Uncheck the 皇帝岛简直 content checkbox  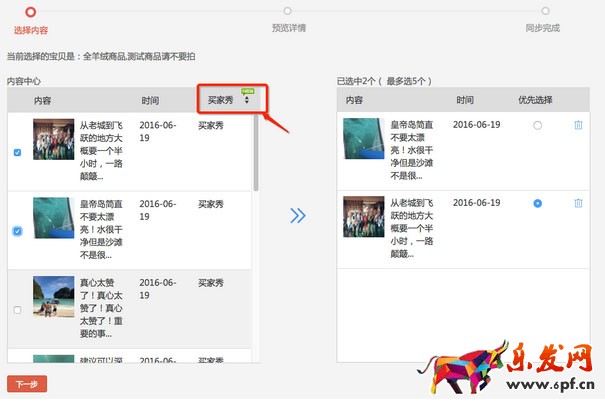[17, 231]
